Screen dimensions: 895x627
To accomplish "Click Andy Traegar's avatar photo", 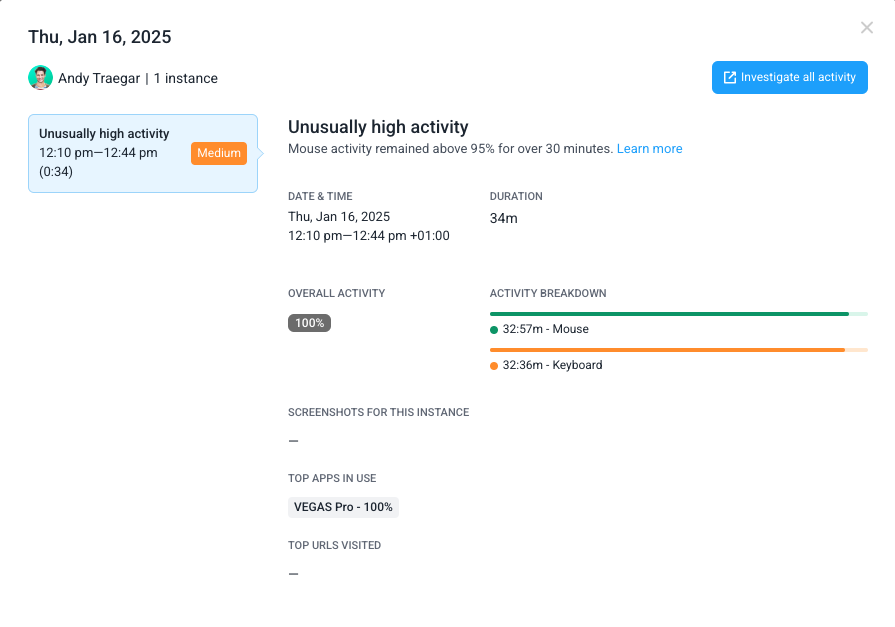I will coord(41,78).
